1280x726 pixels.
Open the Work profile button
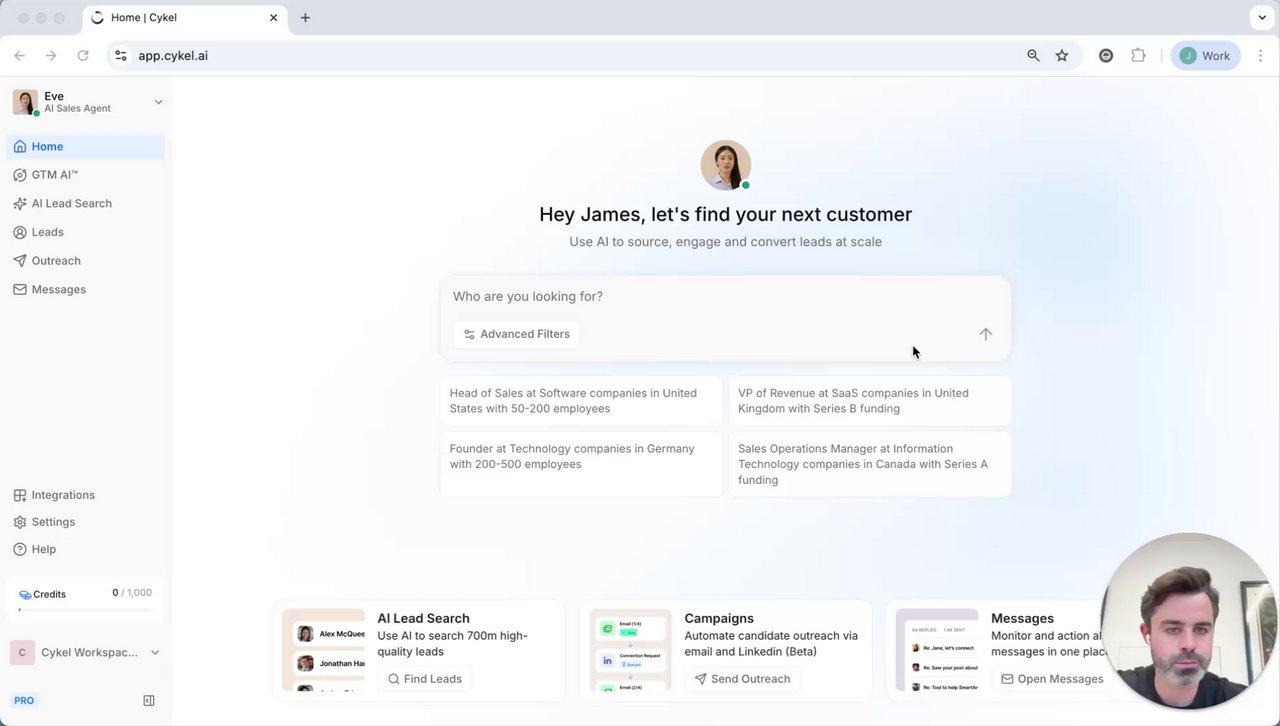pos(1205,56)
